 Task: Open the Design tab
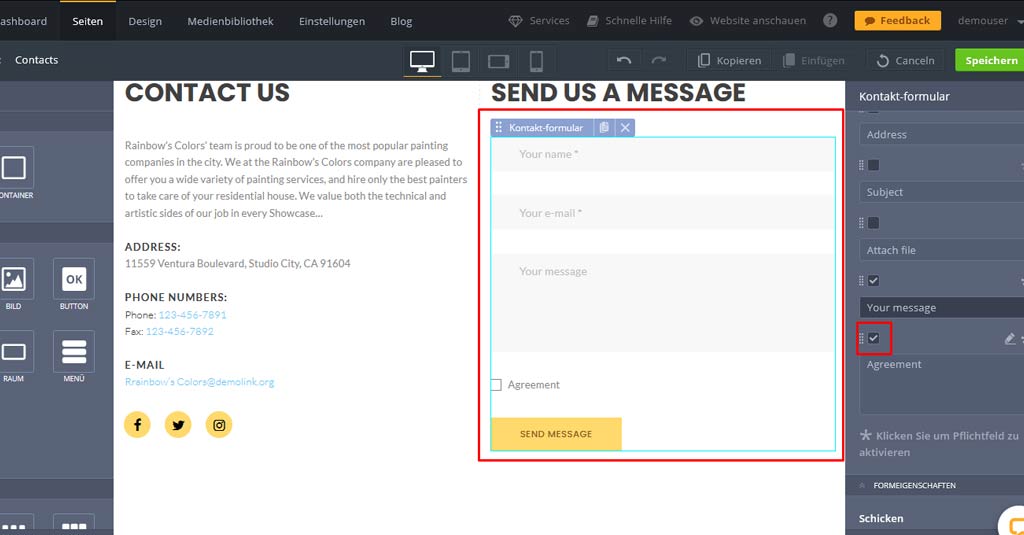coord(145,21)
